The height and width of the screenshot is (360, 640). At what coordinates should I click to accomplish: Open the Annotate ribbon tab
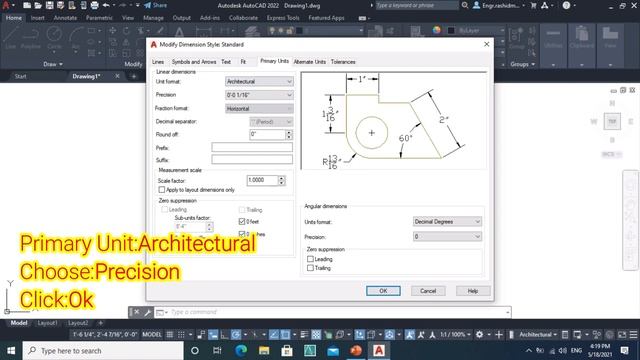pos(65,18)
